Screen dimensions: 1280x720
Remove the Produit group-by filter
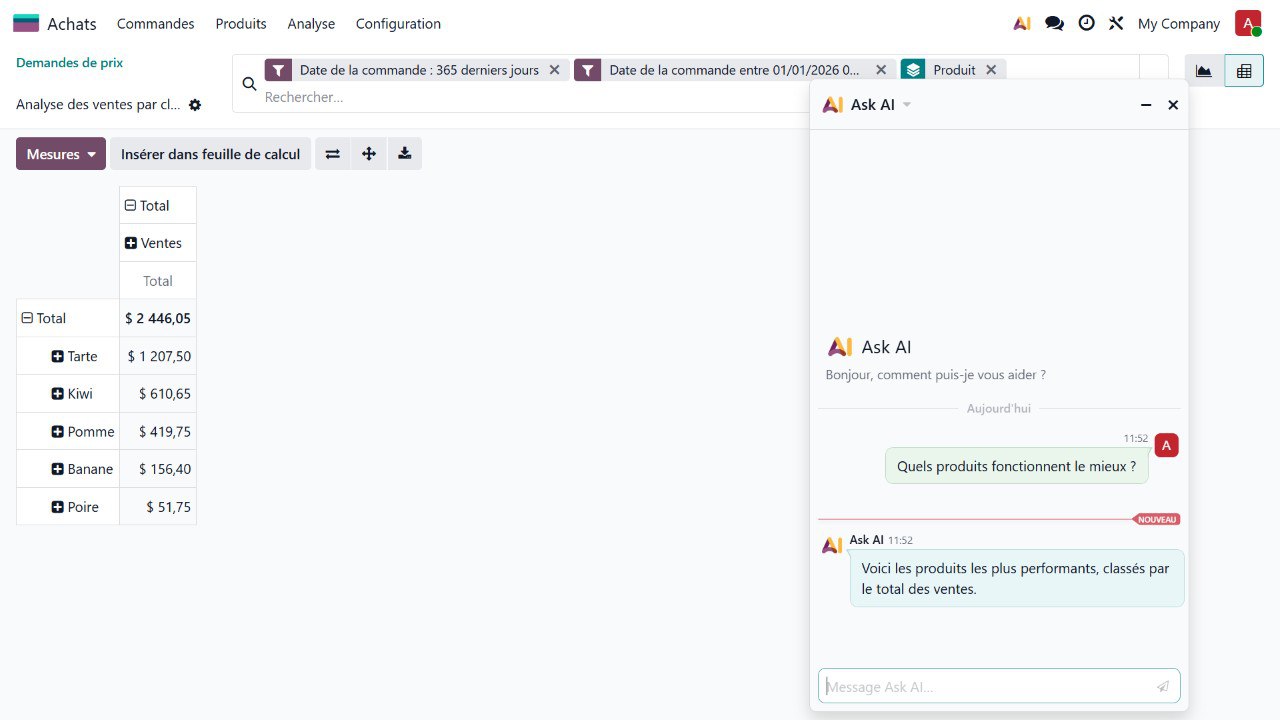pyautogui.click(x=991, y=70)
